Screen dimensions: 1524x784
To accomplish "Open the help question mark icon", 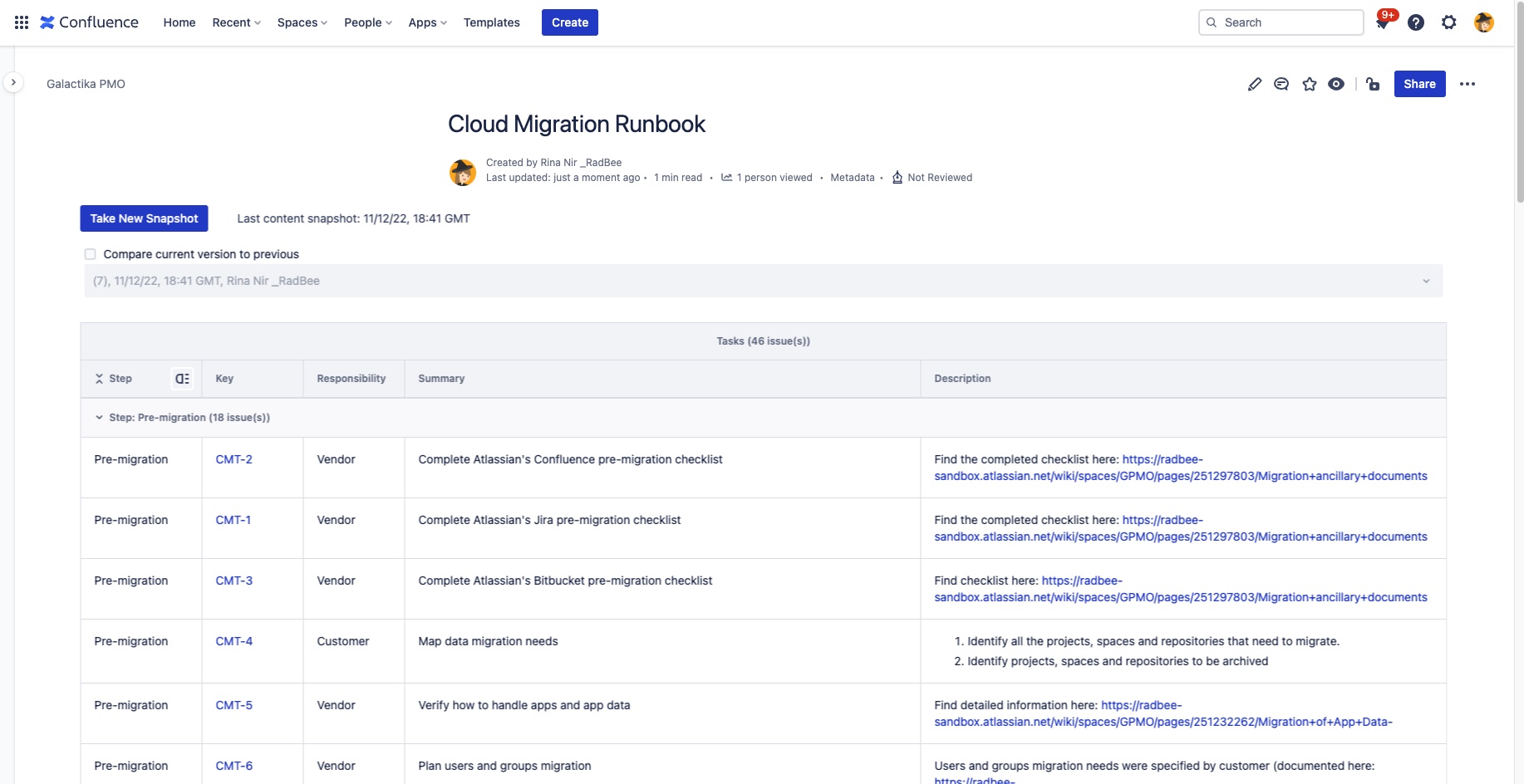I will [x=1416, y=22].
